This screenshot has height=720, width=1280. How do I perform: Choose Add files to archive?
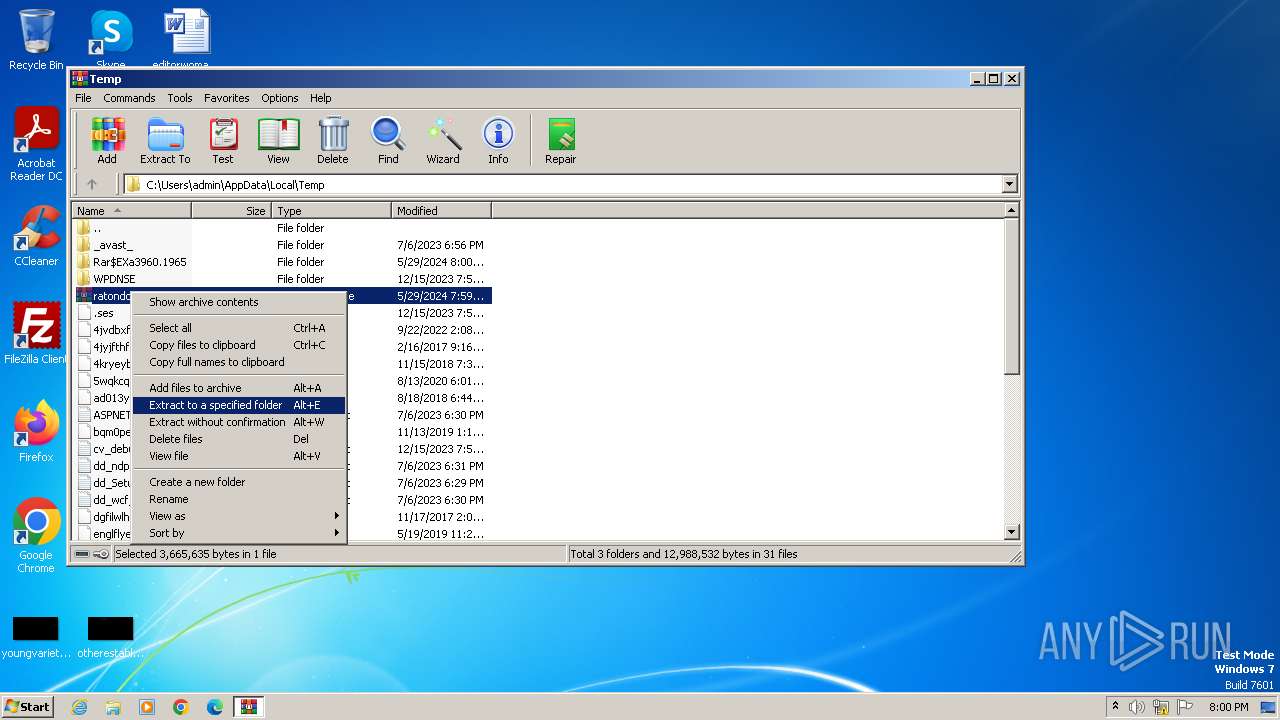click(x=239, y=388)
